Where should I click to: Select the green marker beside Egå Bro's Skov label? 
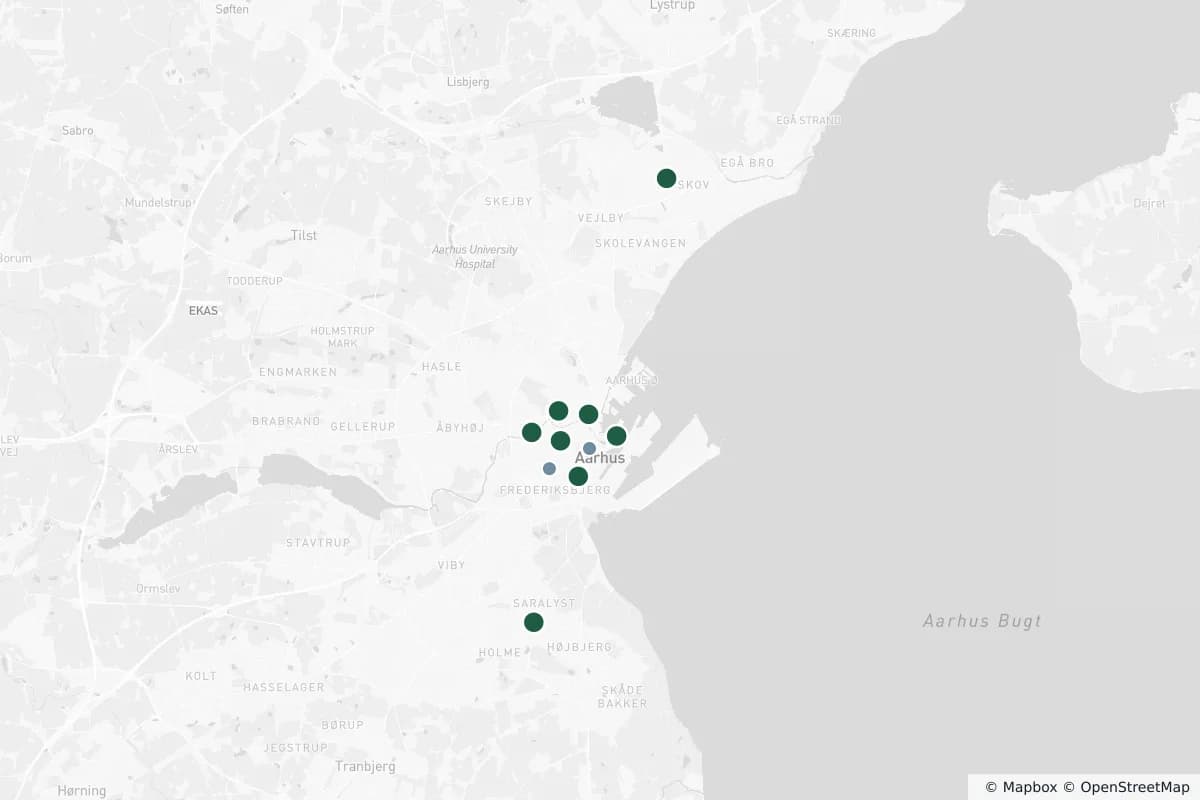666,178
